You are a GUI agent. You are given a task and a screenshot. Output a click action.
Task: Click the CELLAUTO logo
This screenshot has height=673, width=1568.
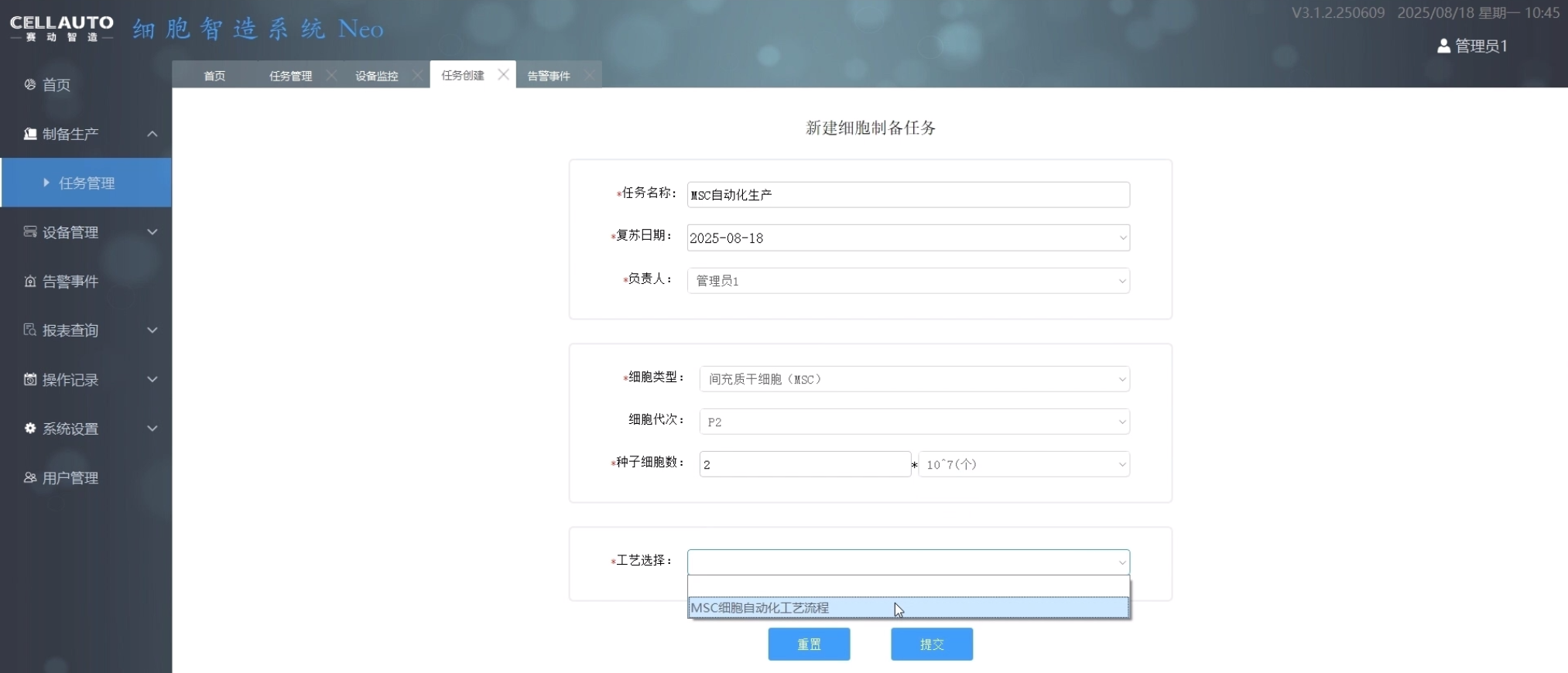point(62,29)
